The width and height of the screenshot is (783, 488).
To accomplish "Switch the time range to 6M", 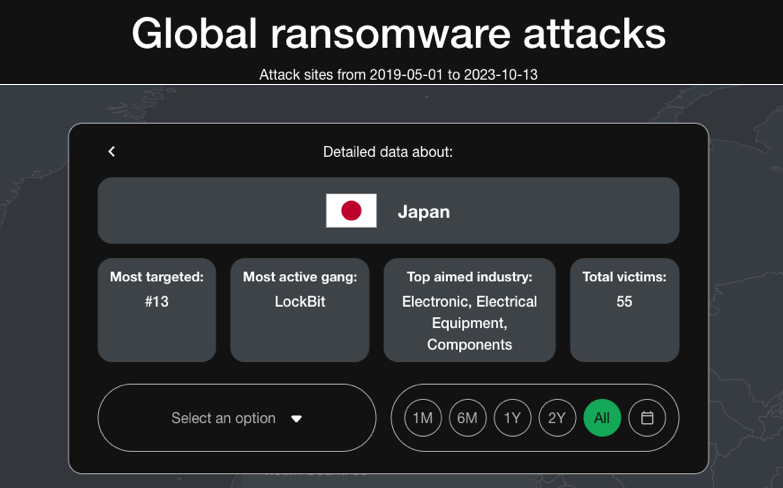I will tap(468, 418).
